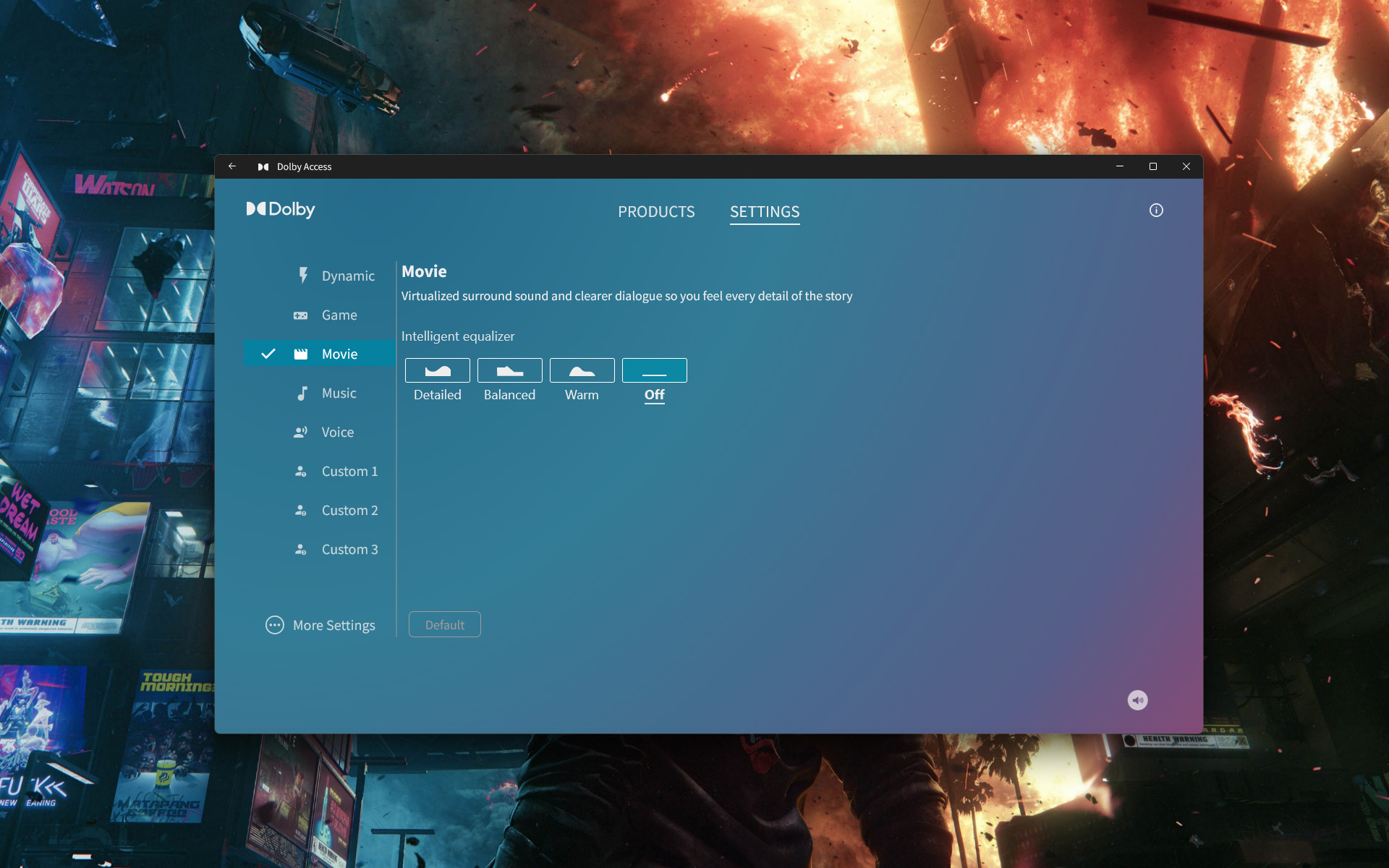Click the More Settings ellipsis icon
Image resolution: width=1389 pixels, height=868 pixels.
(x=275, y=625)
